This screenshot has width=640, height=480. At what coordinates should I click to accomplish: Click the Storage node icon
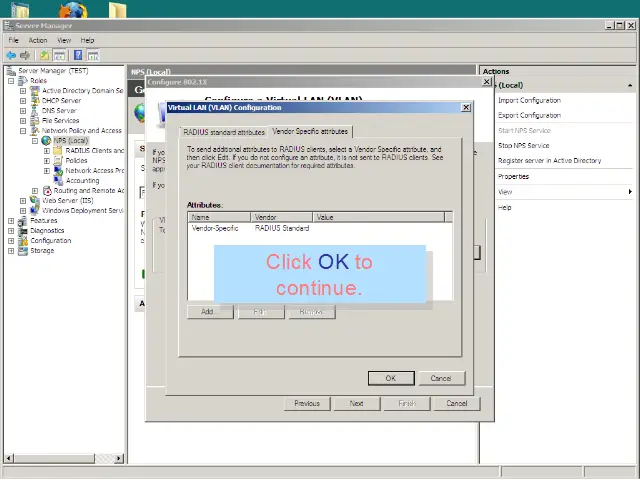[23, 251]
